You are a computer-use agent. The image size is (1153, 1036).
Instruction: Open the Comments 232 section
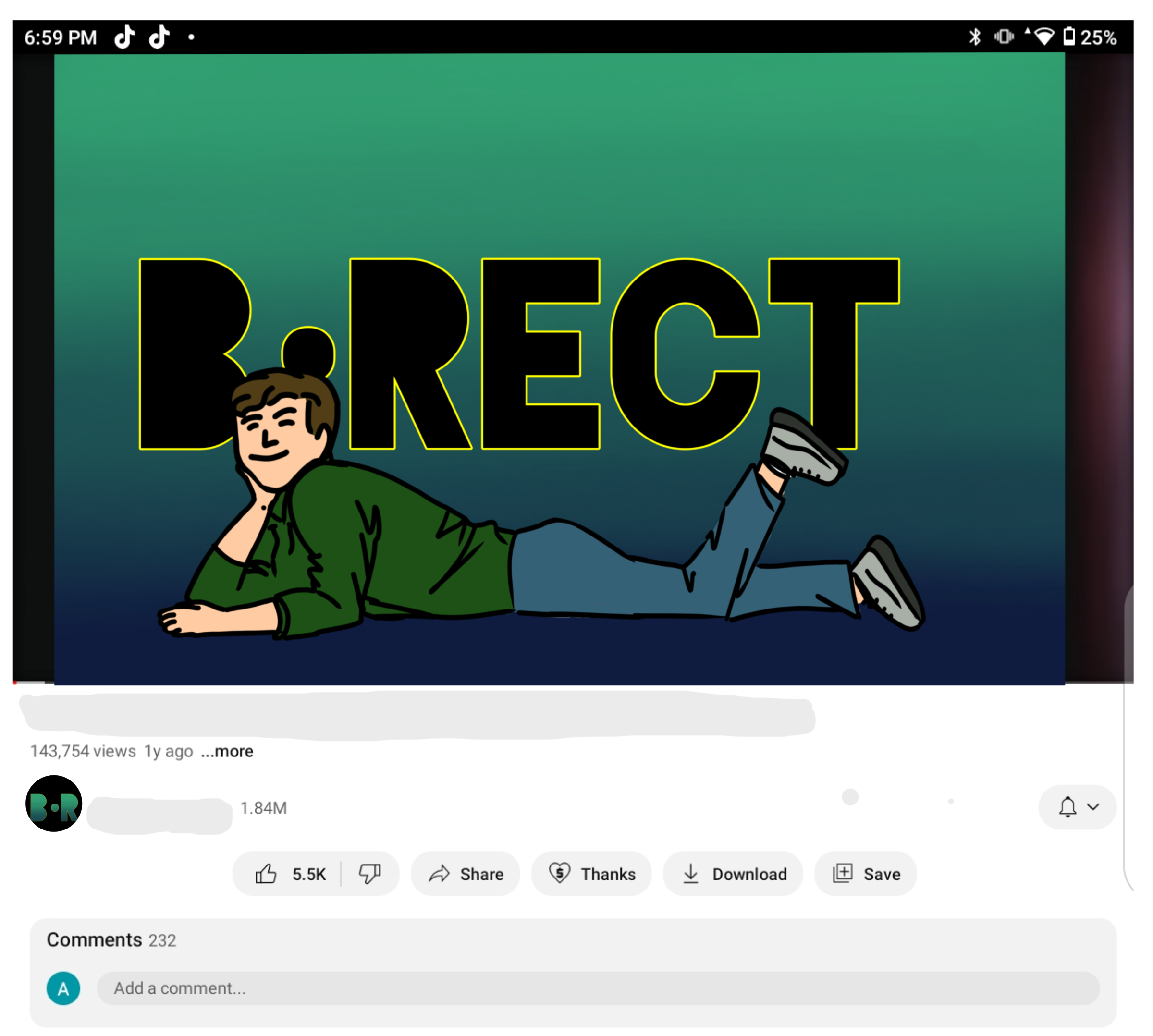tap(111, 940)
